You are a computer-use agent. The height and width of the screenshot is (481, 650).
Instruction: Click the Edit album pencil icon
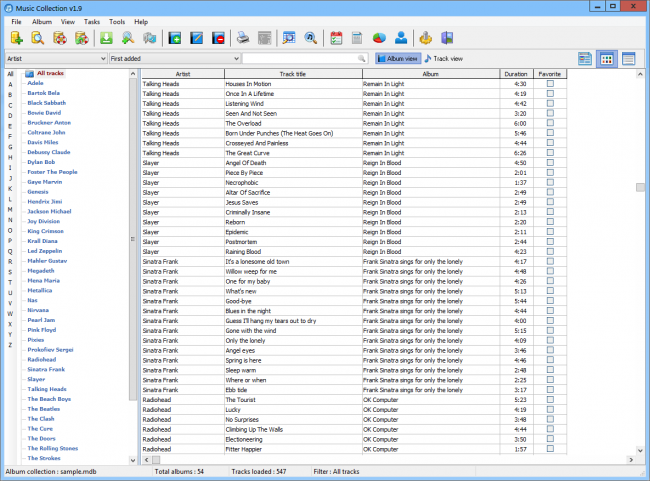point(196,38)
